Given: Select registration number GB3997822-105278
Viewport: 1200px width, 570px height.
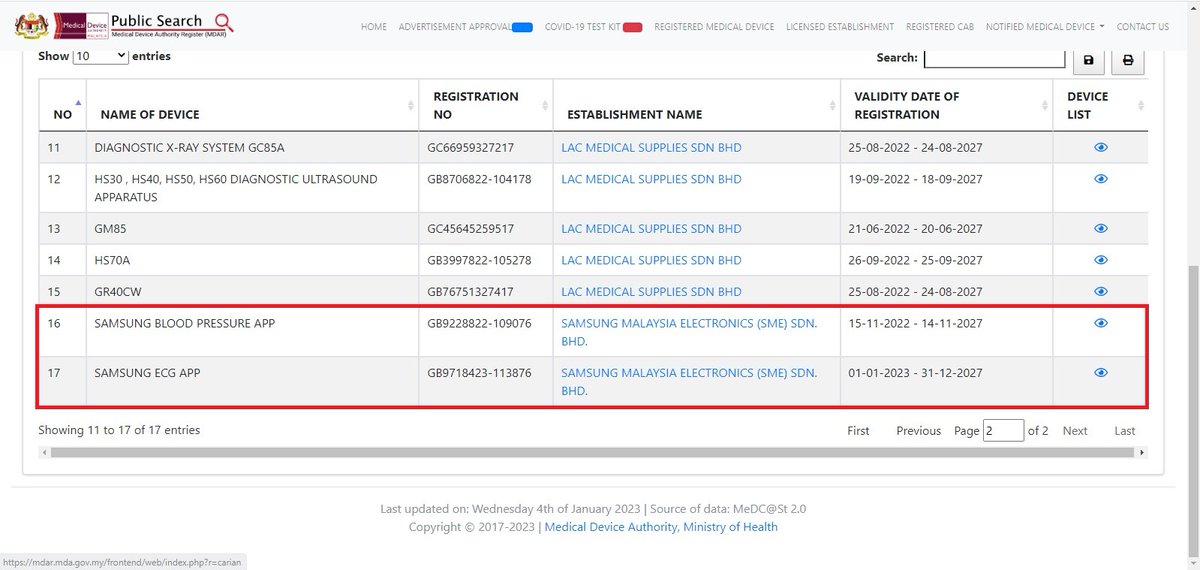Looking at the screenshot, I should (479, 260).
